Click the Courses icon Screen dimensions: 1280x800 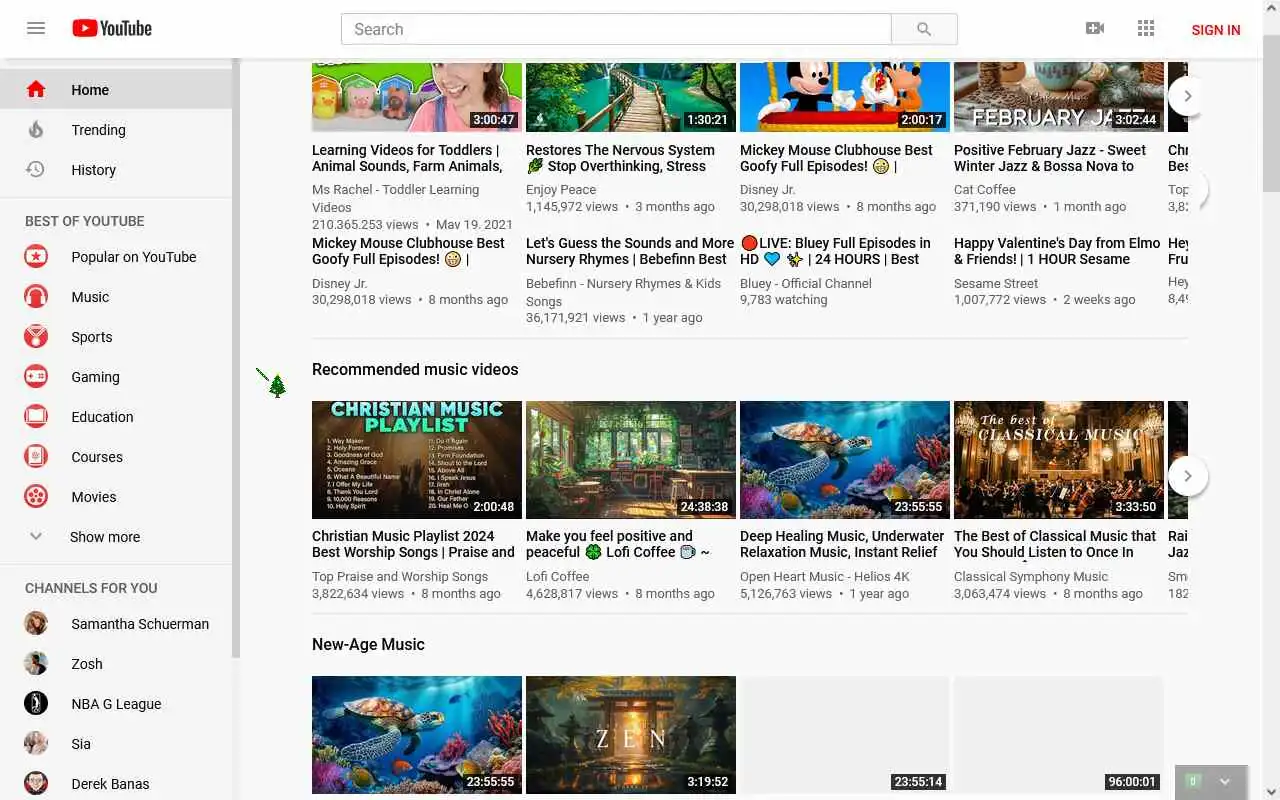tap(36, 456)
